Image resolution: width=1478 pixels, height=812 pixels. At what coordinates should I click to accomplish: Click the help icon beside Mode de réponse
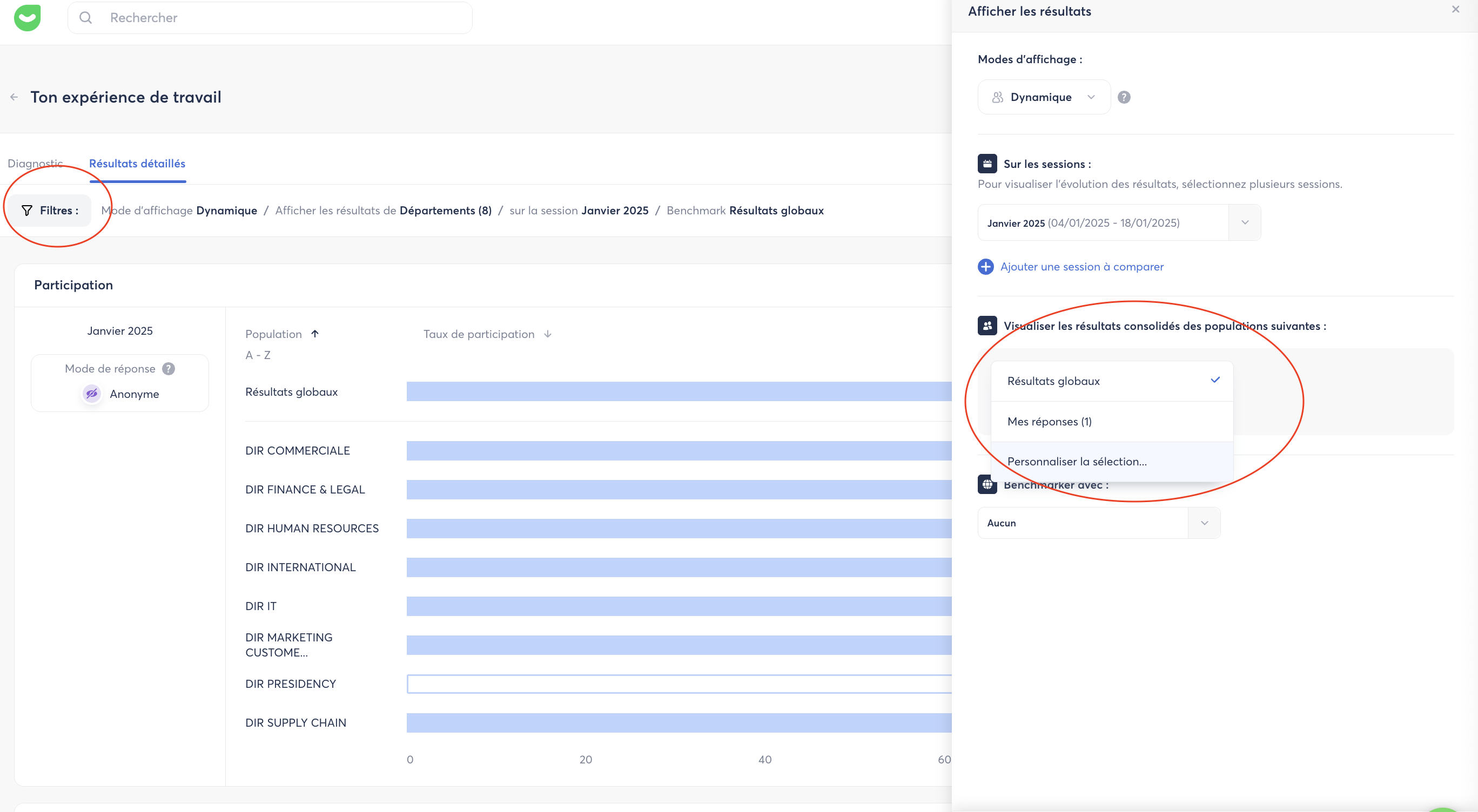pos(168,369)
